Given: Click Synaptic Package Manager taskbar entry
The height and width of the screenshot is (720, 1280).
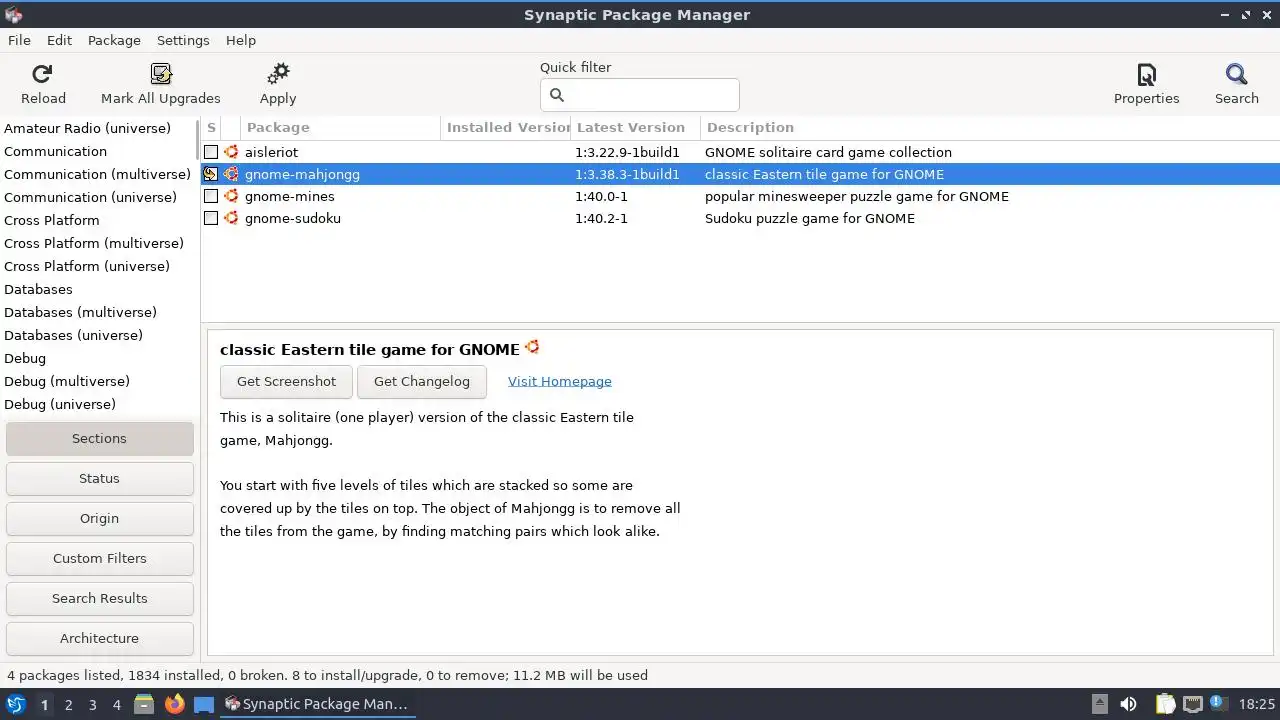Looking at the screenshot, I should (317, 704).
